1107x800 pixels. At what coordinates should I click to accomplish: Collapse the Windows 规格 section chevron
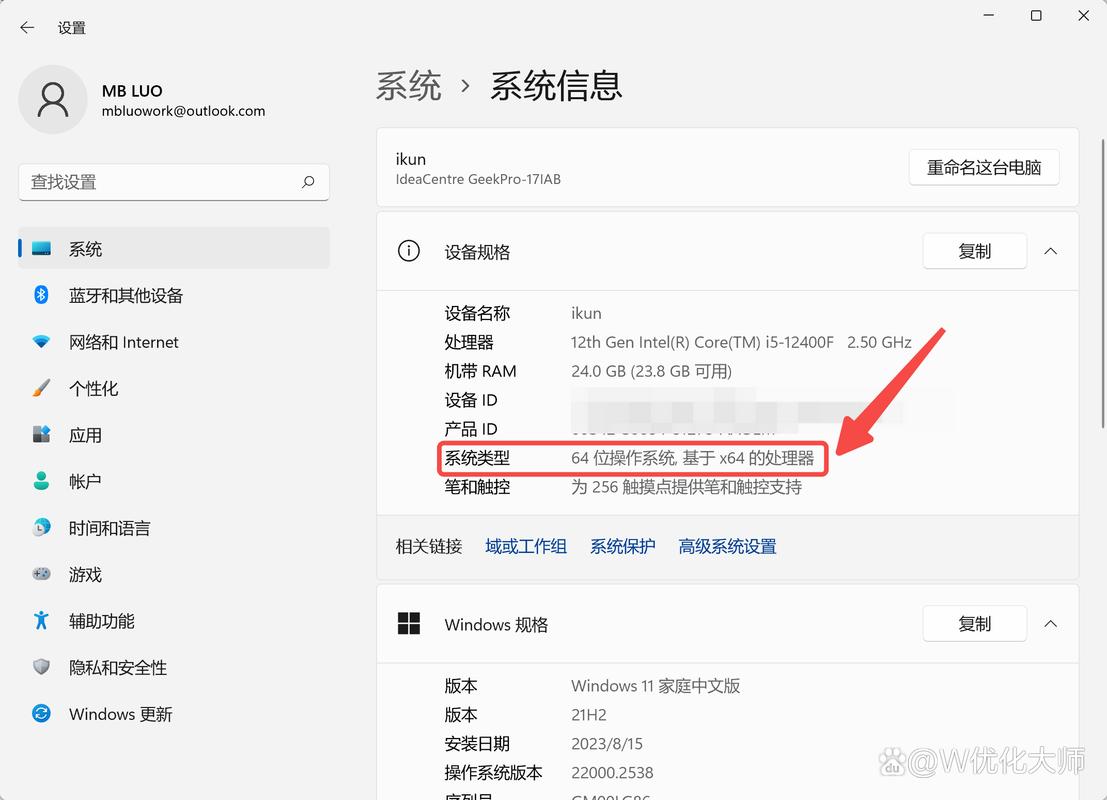[1050, 623]
